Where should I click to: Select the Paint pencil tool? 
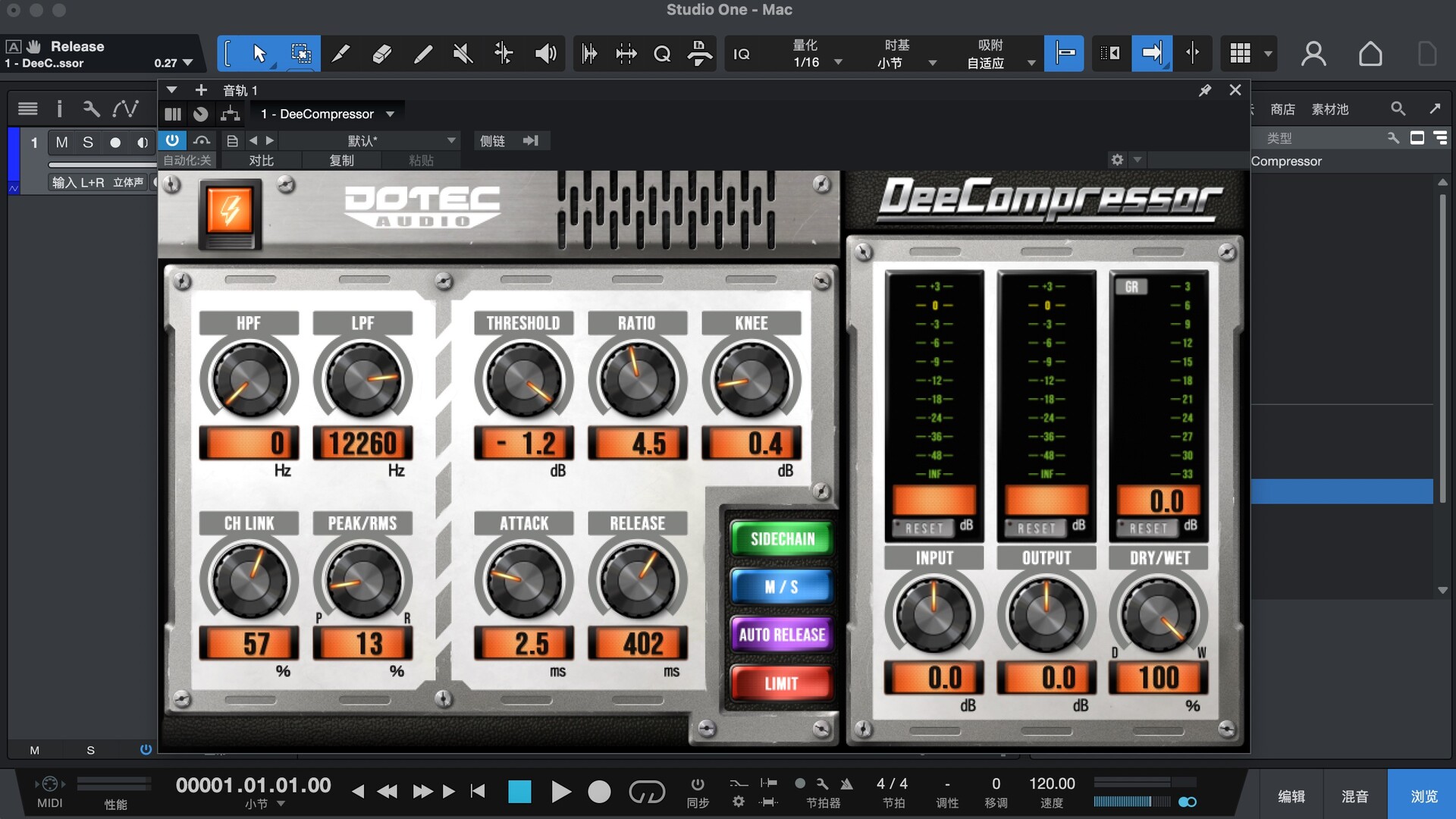coord(422,54)
